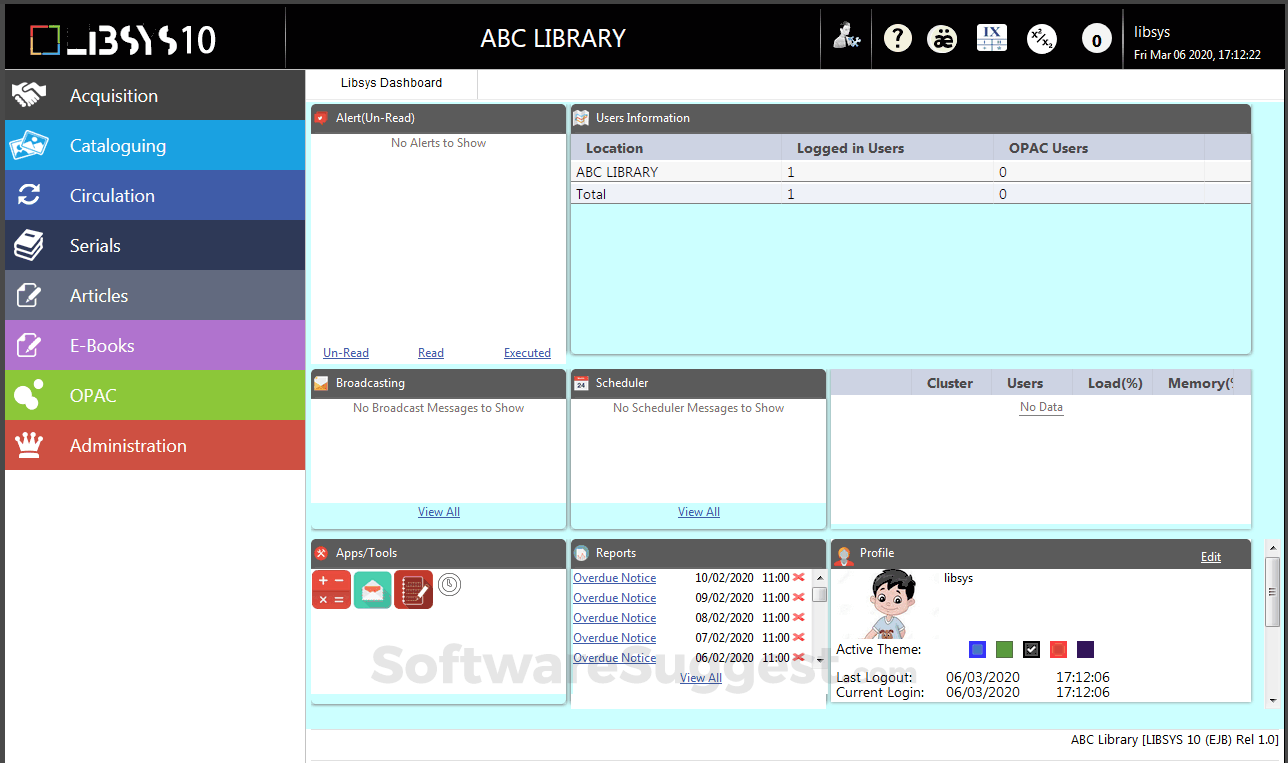Click the Un-Read alerts link
This screenshot has width=1288, height=763.
click(345, 352)
